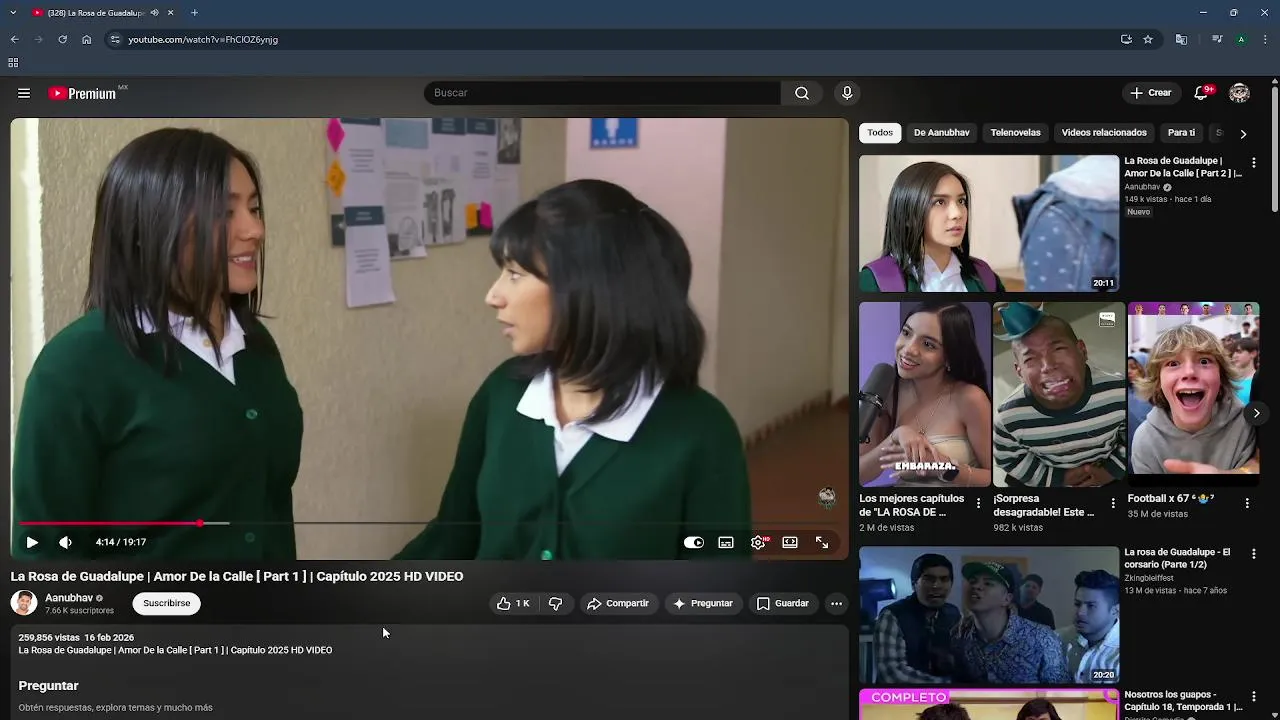The height and width of the screenshot is (720, 1280).
Task: Toggle the autoplay switch in player
Action: pyautogui.click(x=694, y=542)
